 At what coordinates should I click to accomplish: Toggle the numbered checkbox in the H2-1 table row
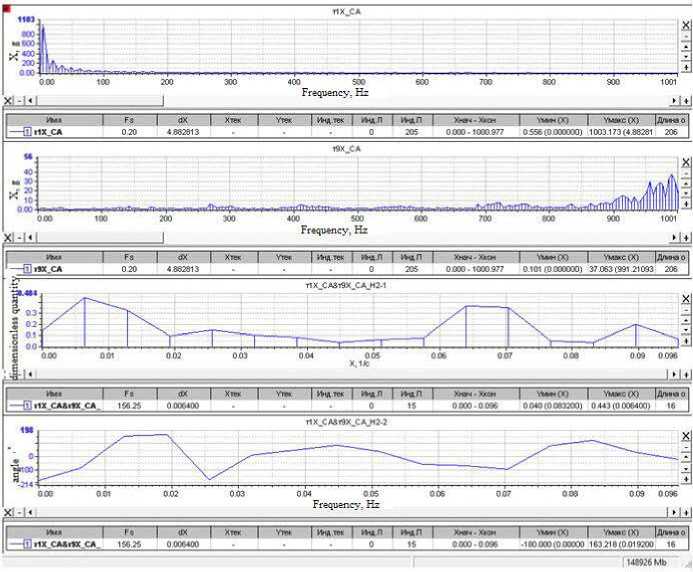[x=27, y=405]
